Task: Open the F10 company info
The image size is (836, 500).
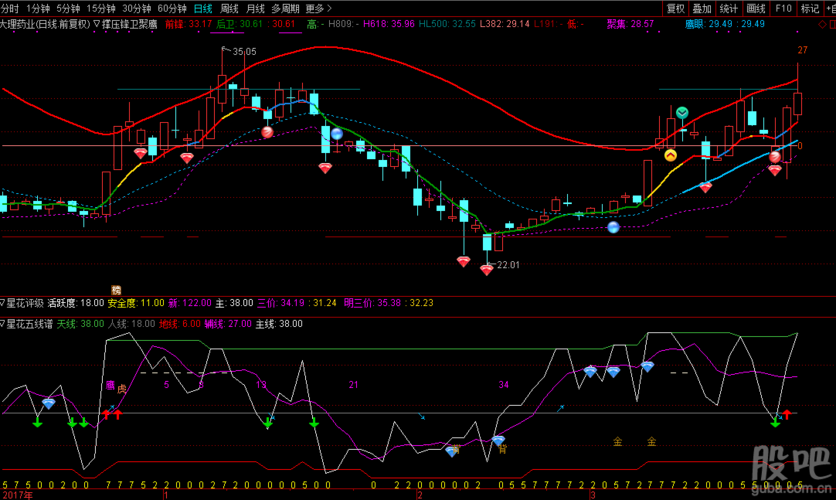Action: point(783,9)
